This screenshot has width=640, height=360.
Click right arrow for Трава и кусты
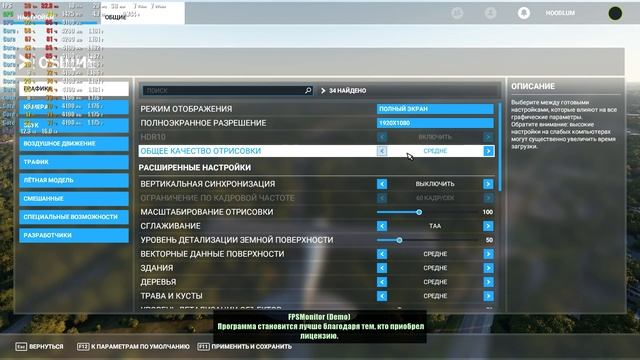click(488, 296)
